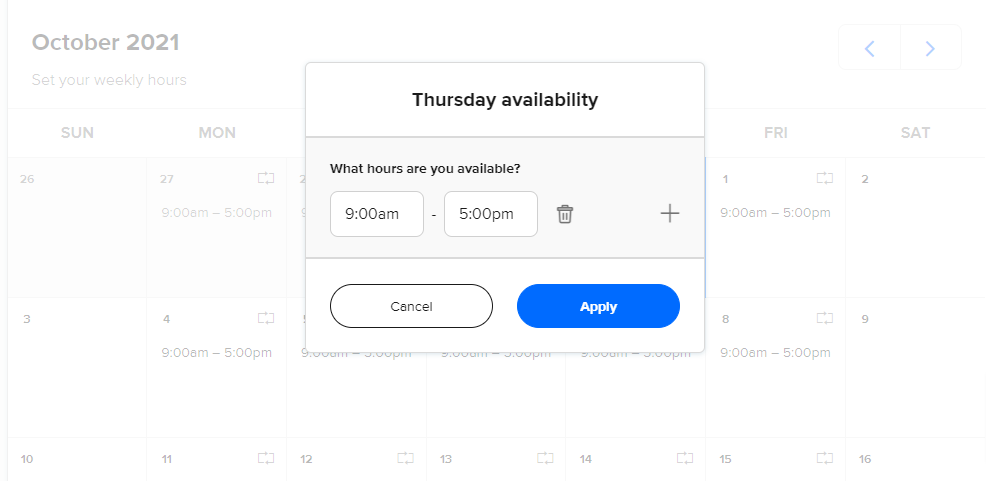Go to next month with right arrow

[931, 48]
